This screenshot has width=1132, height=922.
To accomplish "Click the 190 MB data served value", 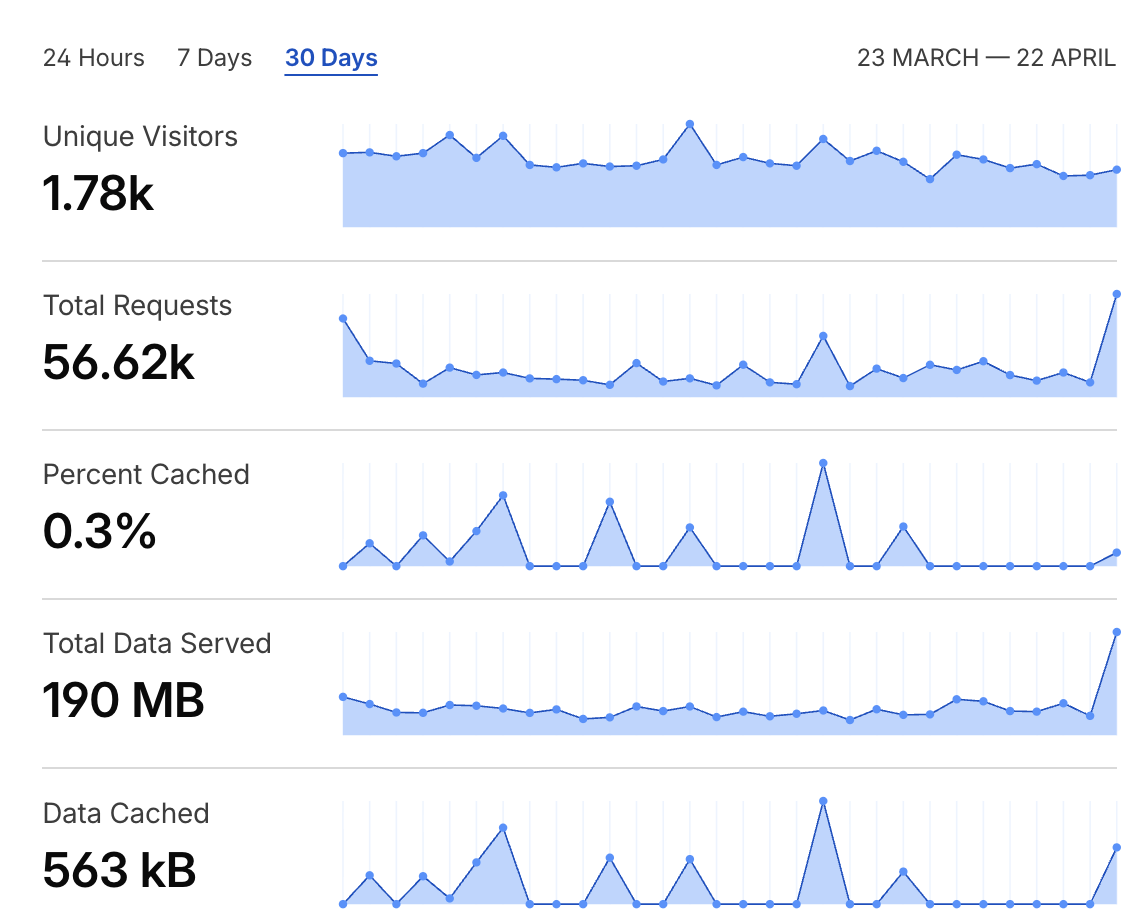I will (x=124, y=700).
